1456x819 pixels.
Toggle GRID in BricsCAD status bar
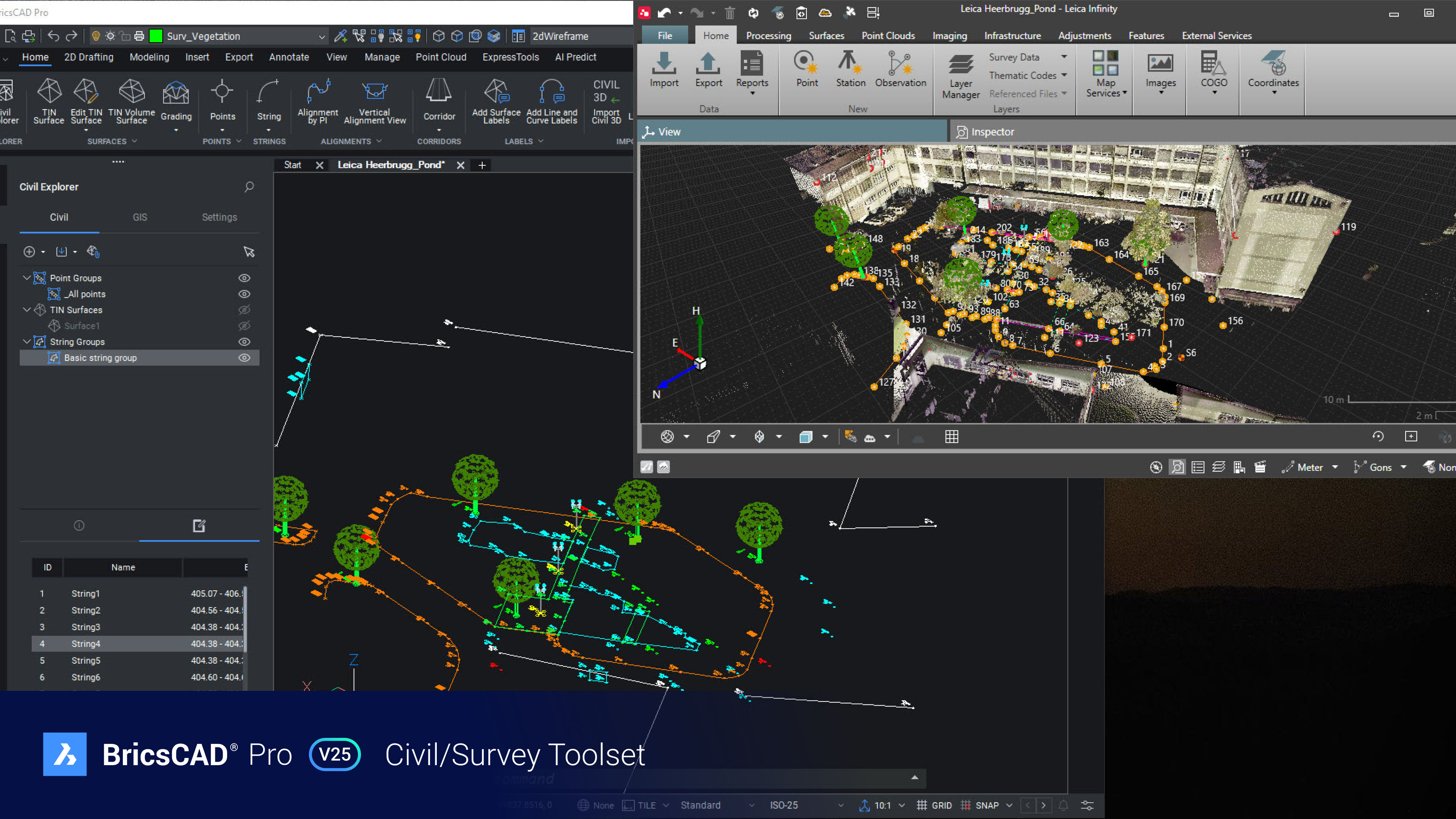[934, 805]
